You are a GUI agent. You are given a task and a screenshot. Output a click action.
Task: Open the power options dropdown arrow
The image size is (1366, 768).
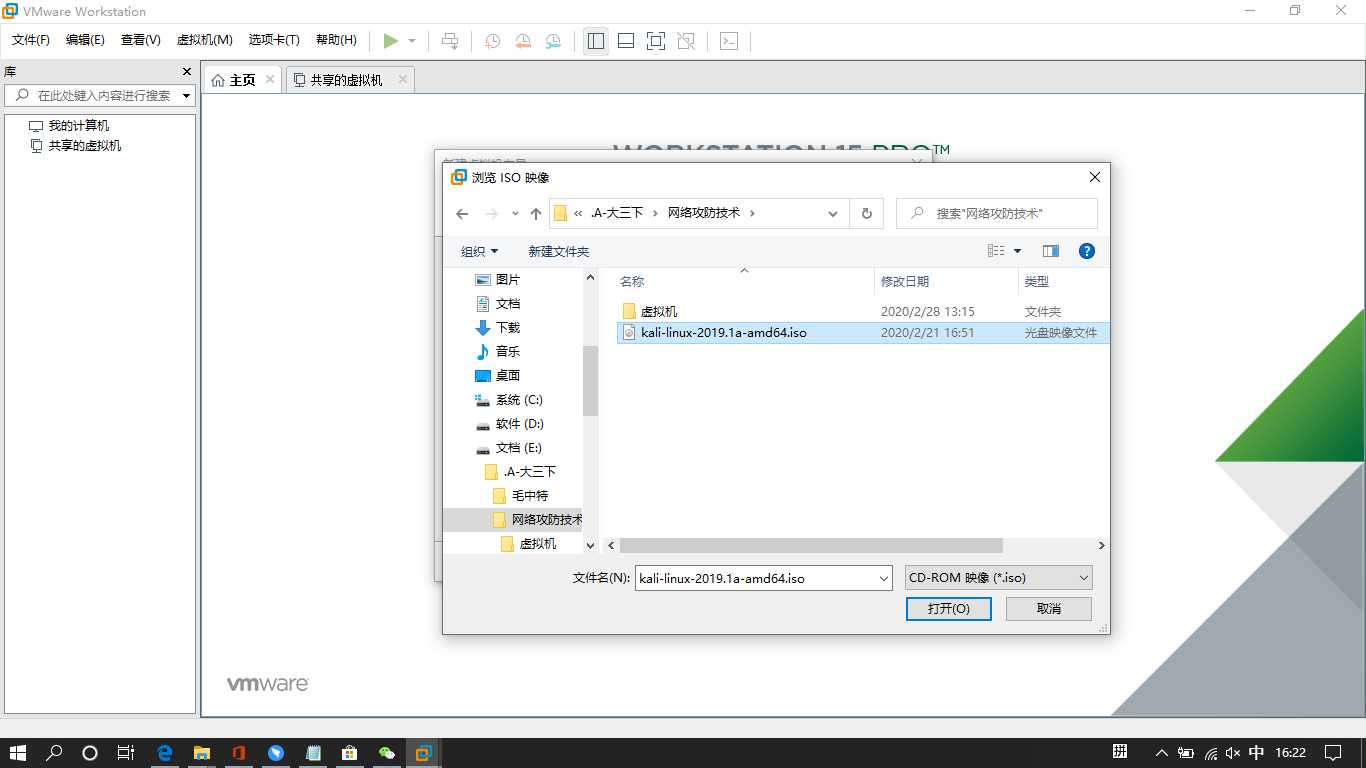(x=412, y=41)
